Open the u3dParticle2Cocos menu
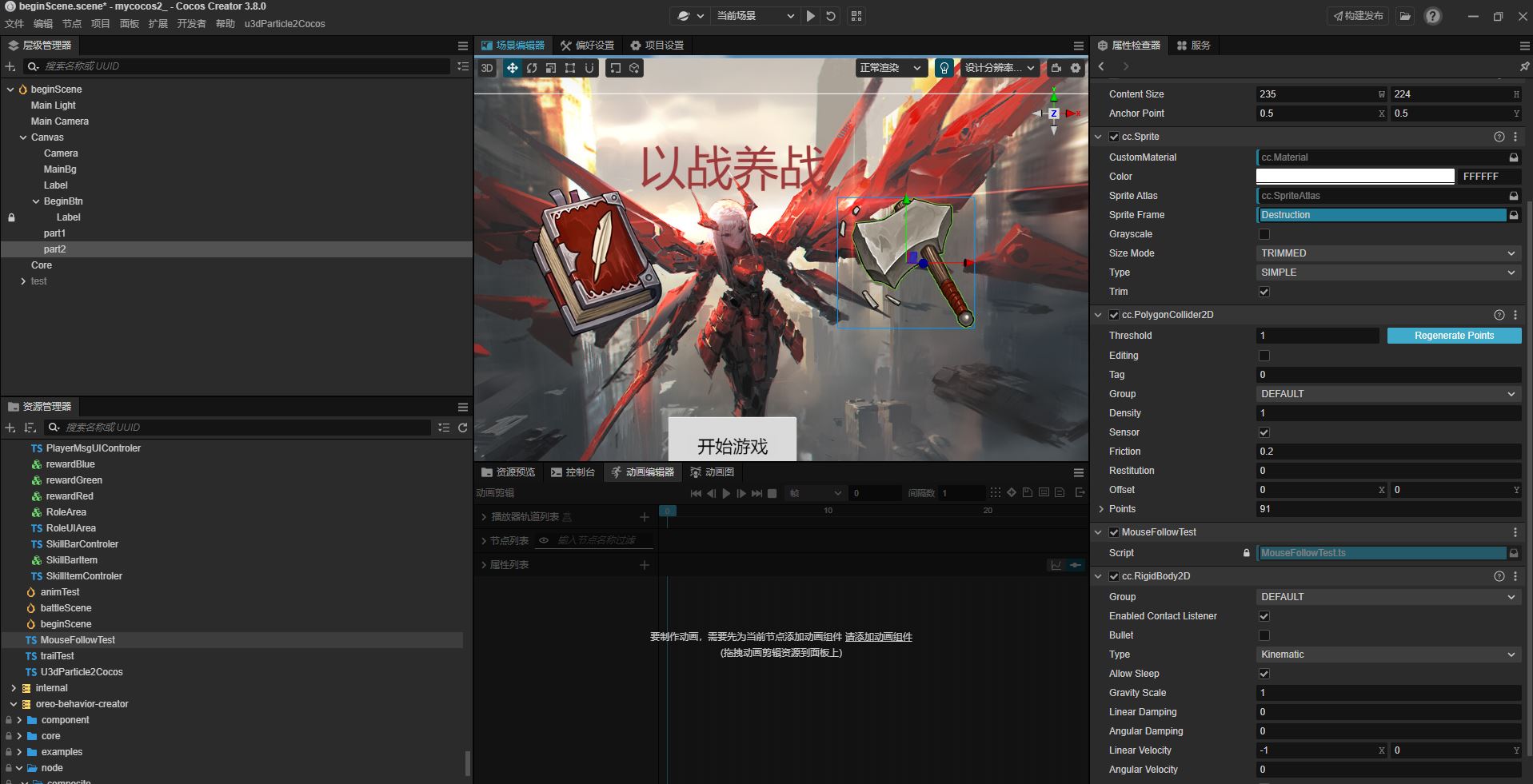The image size is (1533, 784). (285, 24)
